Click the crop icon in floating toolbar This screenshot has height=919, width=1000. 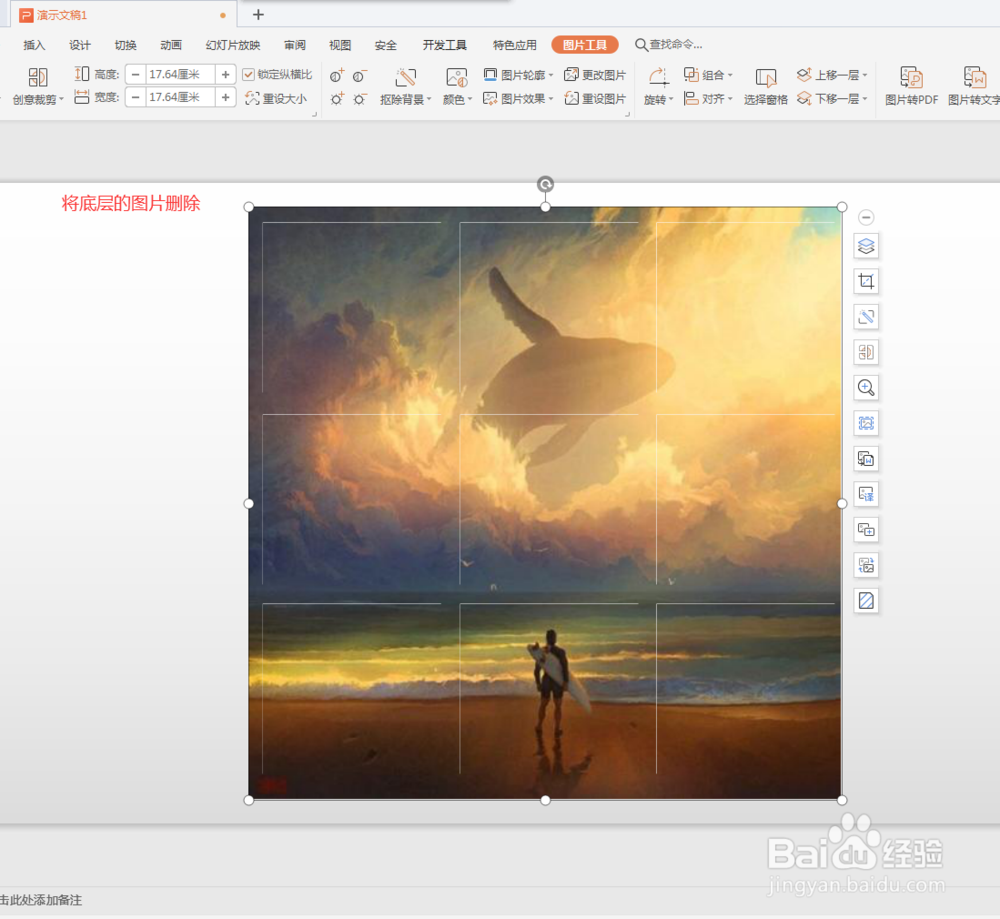click(x=866, y=281)
